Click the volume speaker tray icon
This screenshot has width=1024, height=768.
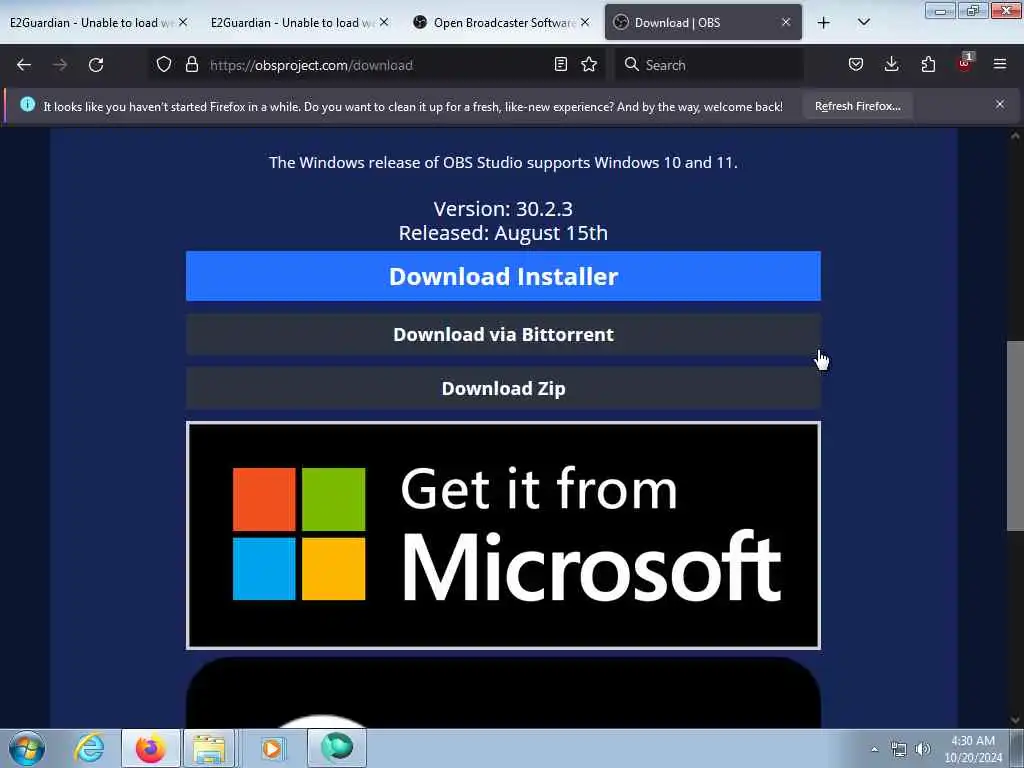[x=923, y=749]
